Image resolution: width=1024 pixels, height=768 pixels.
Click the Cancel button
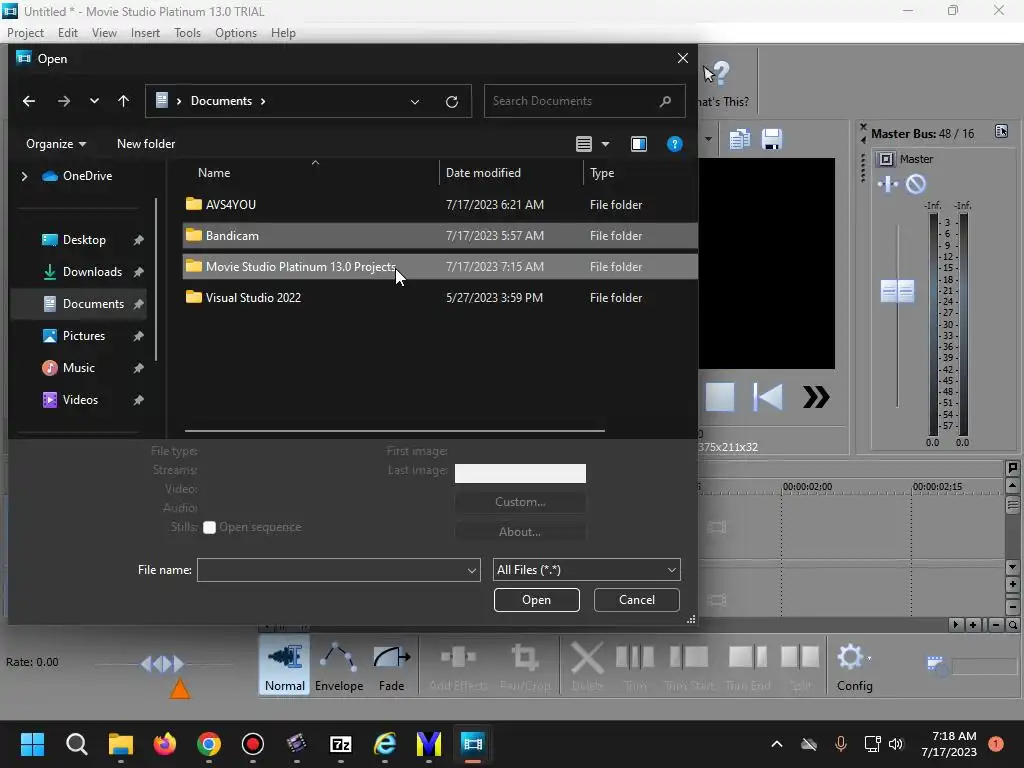coord(636,600)
